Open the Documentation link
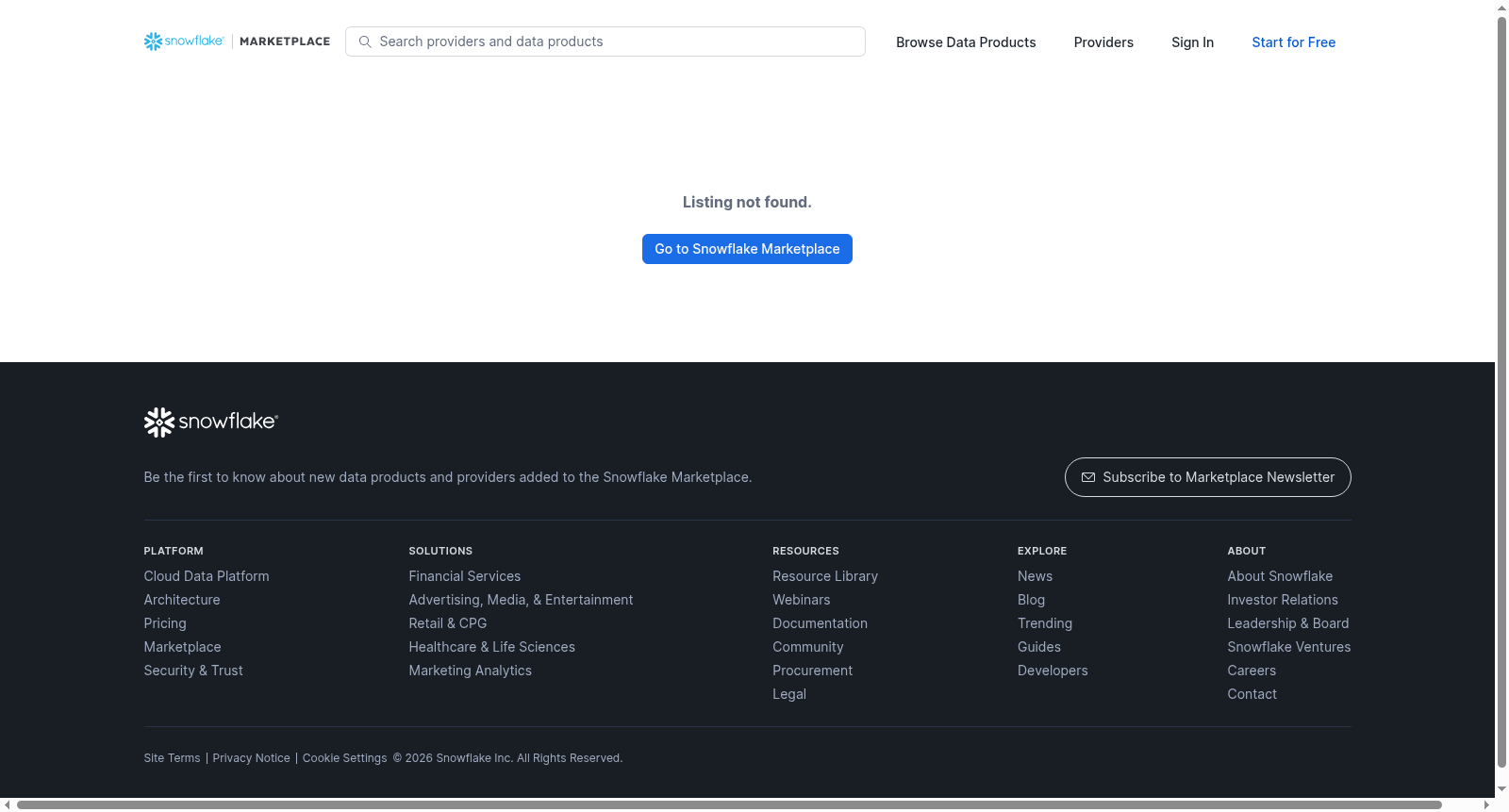The width and height of the screenshot is (1509, 812). tap(820, 623)
